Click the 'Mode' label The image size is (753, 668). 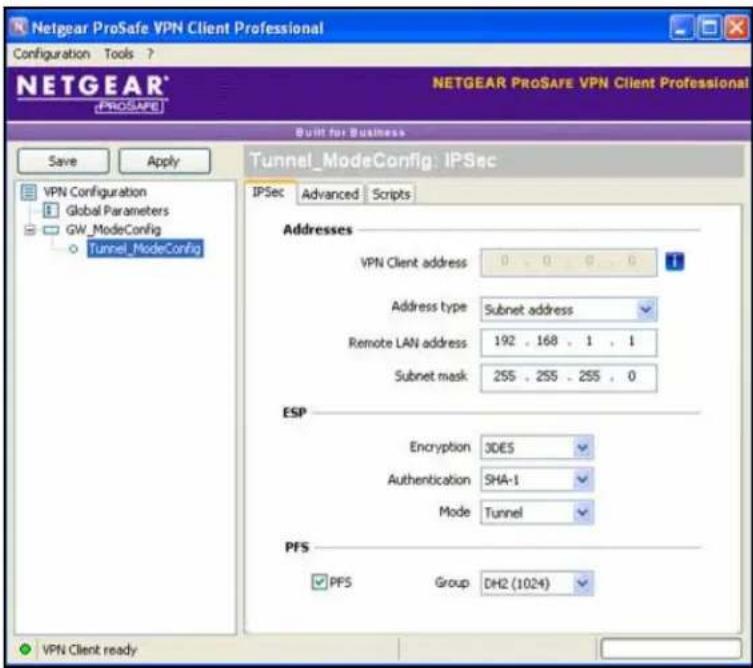(454, 512)
